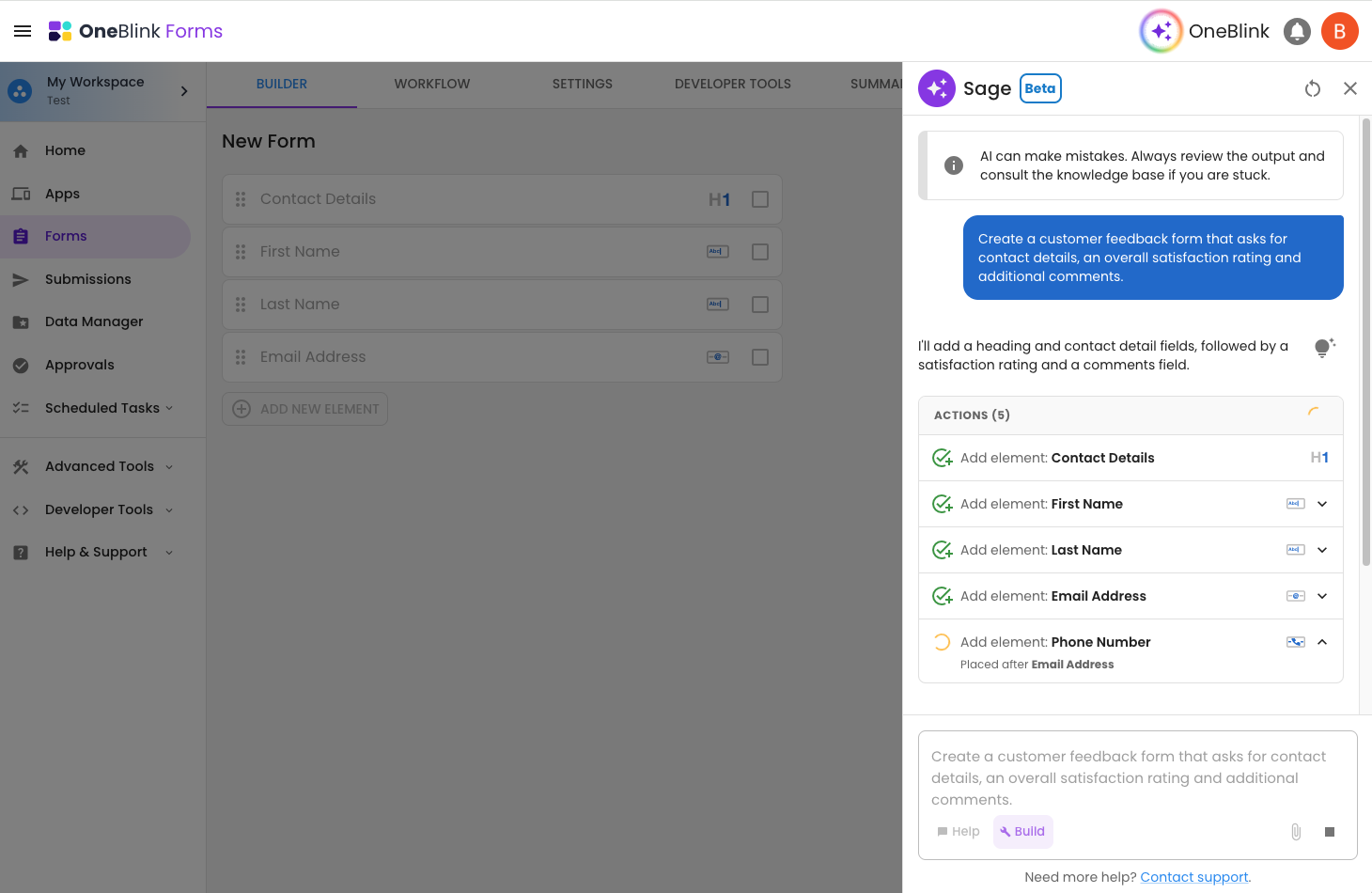
Task: Go to Data Manager in the sidebar
Action: click(x=95, y=321)
